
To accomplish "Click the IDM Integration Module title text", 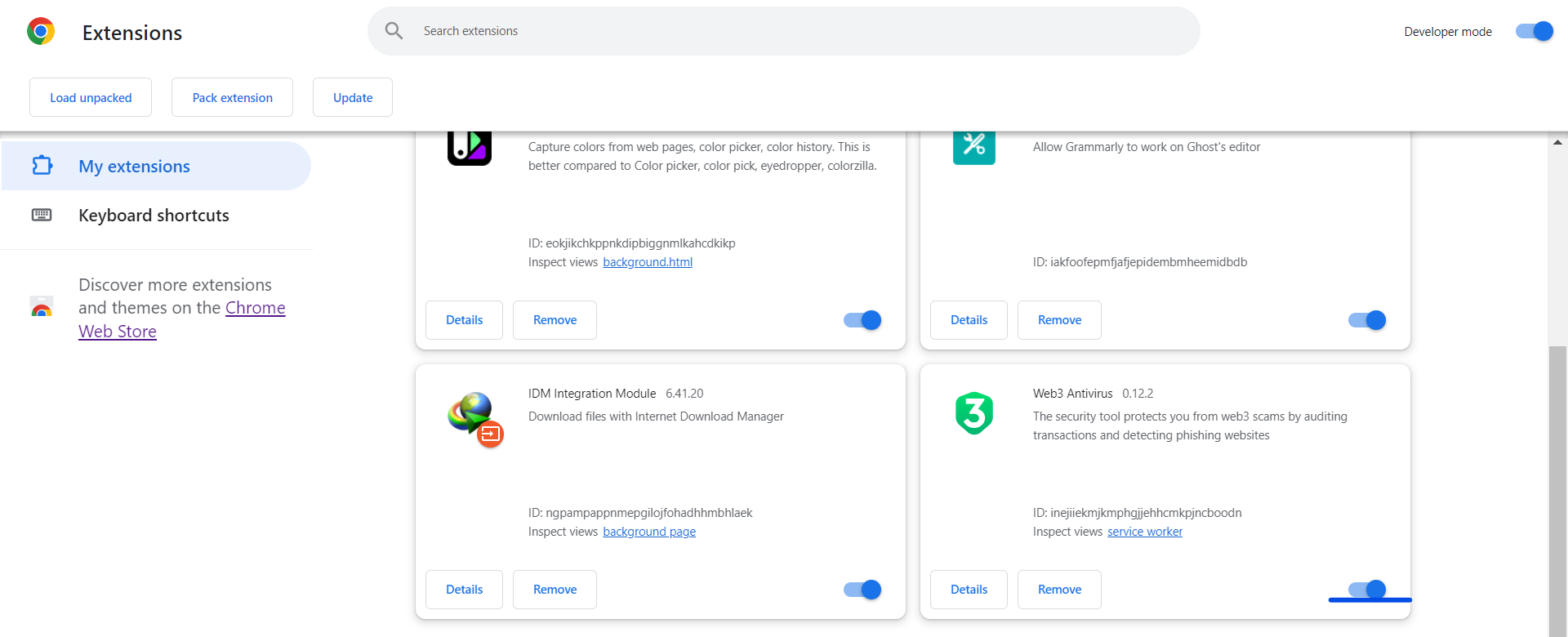I will (x=592, y=394).
